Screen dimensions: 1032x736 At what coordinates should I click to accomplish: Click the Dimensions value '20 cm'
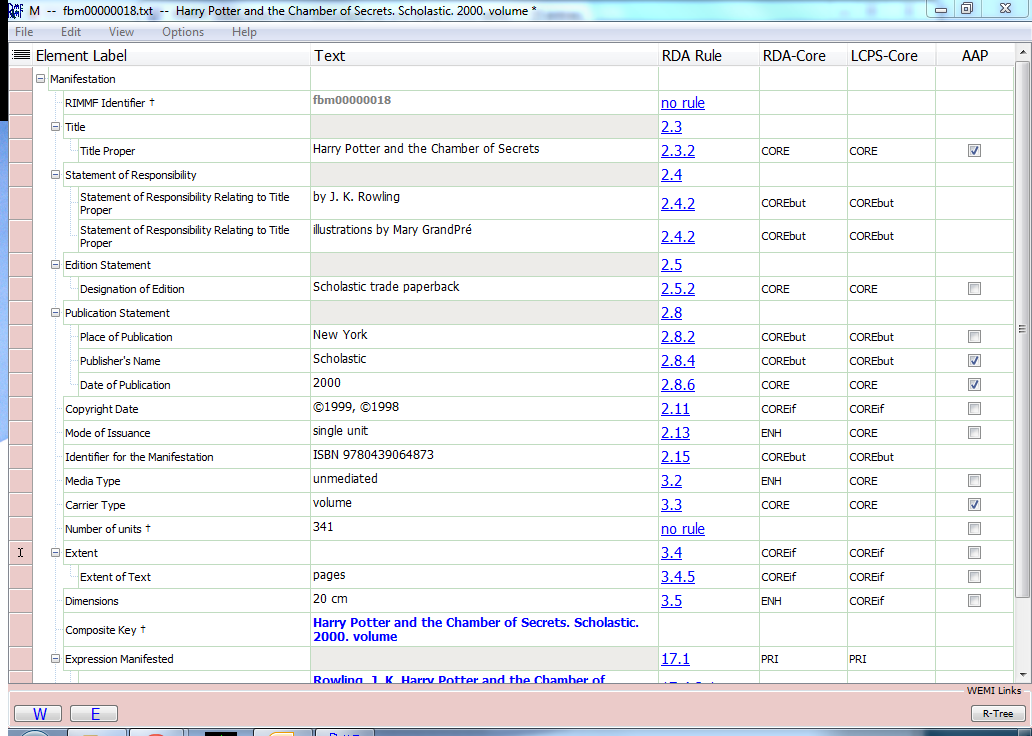(x=330, y=599)
